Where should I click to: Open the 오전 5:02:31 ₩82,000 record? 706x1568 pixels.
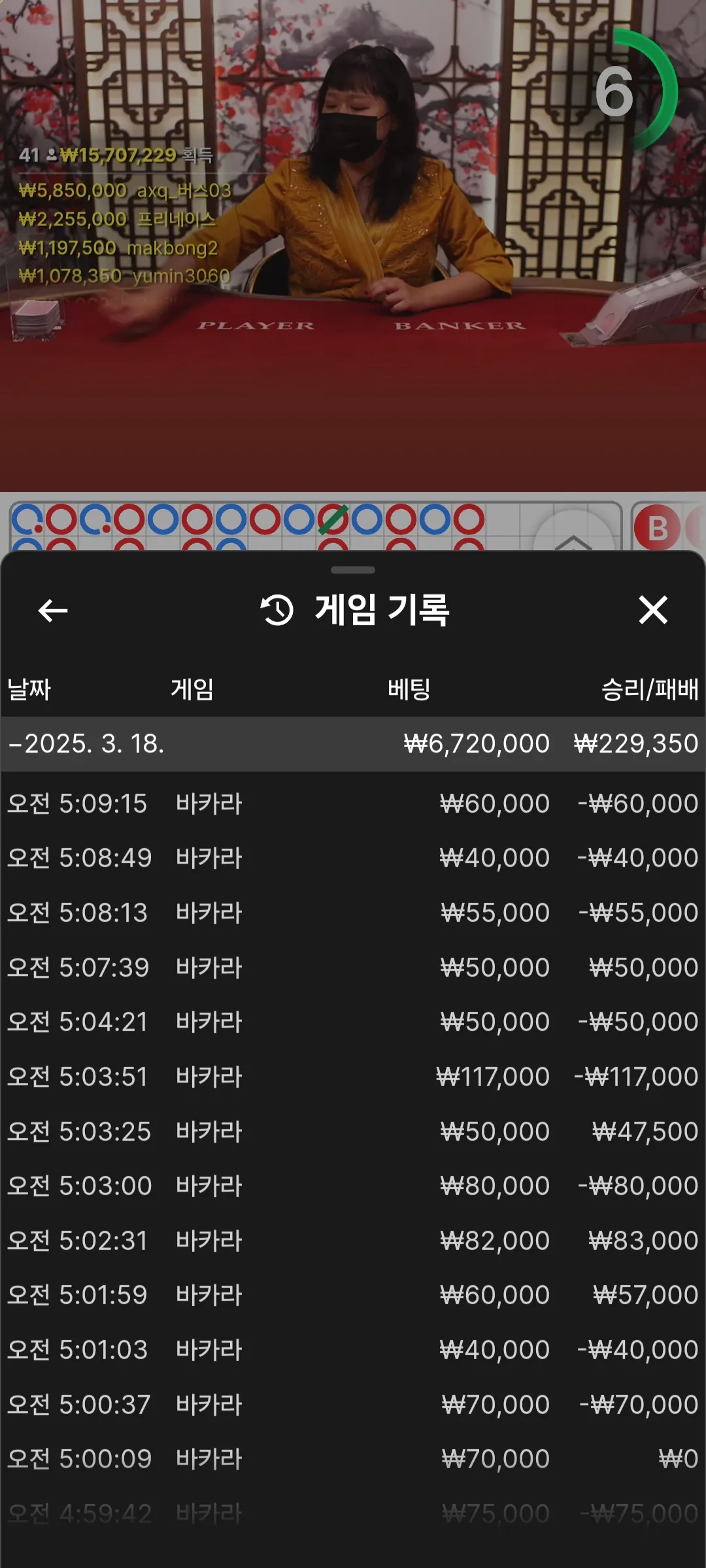[x=353, y=1241]
